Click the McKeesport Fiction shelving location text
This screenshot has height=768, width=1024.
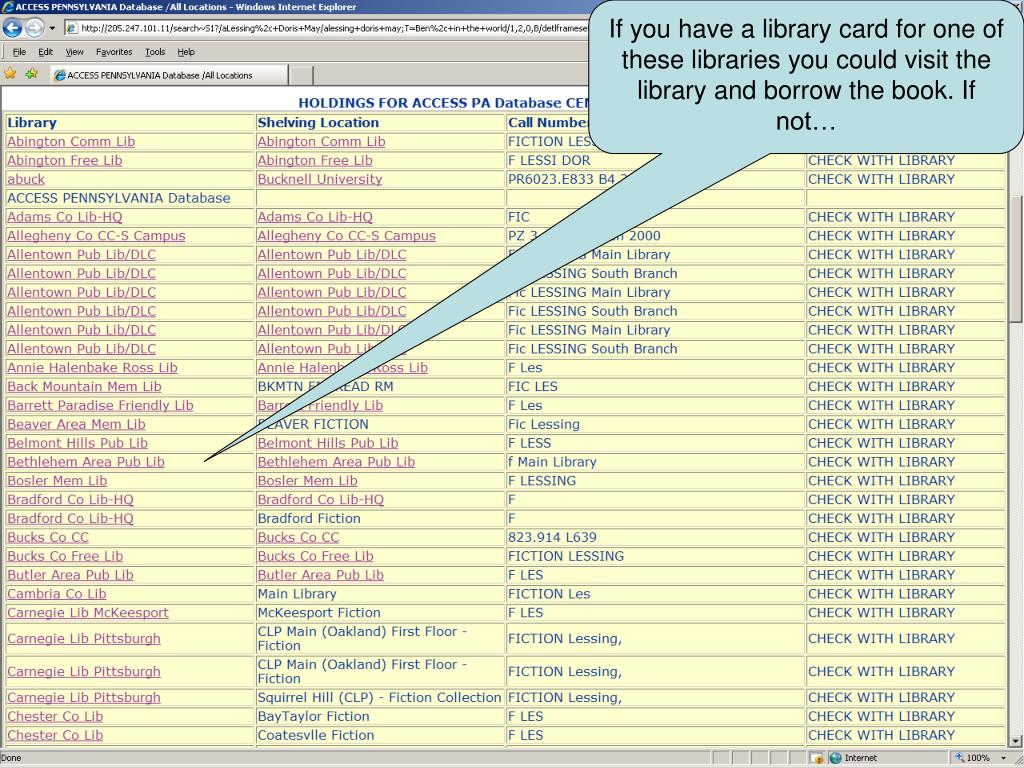click(x=319, y=614)
